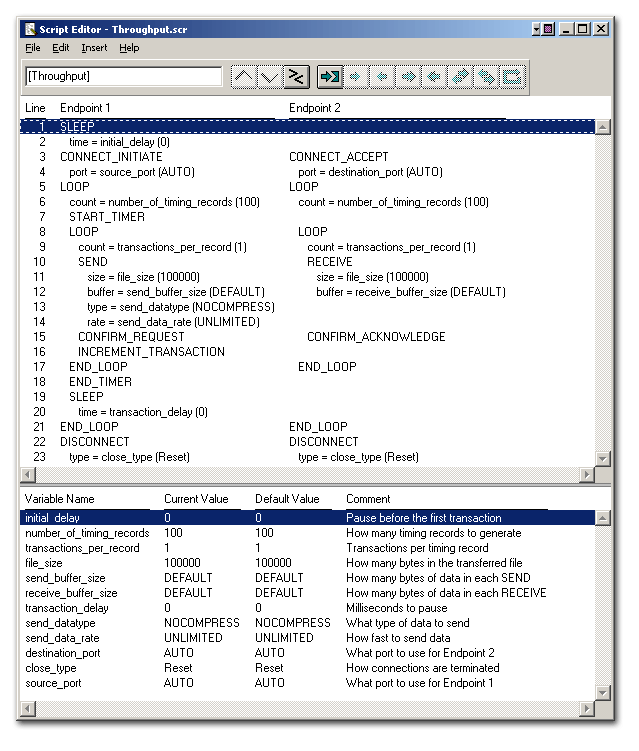This screenshot has height=751, width=639.
Task: Click the variable list scroll up arrow
Action: pos(603,518)
